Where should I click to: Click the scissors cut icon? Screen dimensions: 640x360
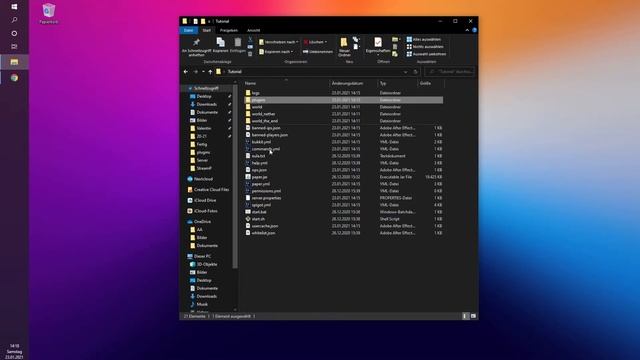click(x=250, y=40)
